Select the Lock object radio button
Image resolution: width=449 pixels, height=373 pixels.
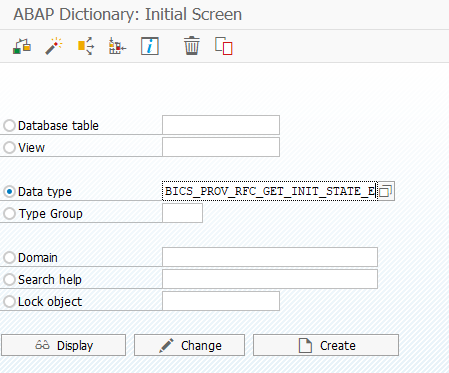[9, 302]
